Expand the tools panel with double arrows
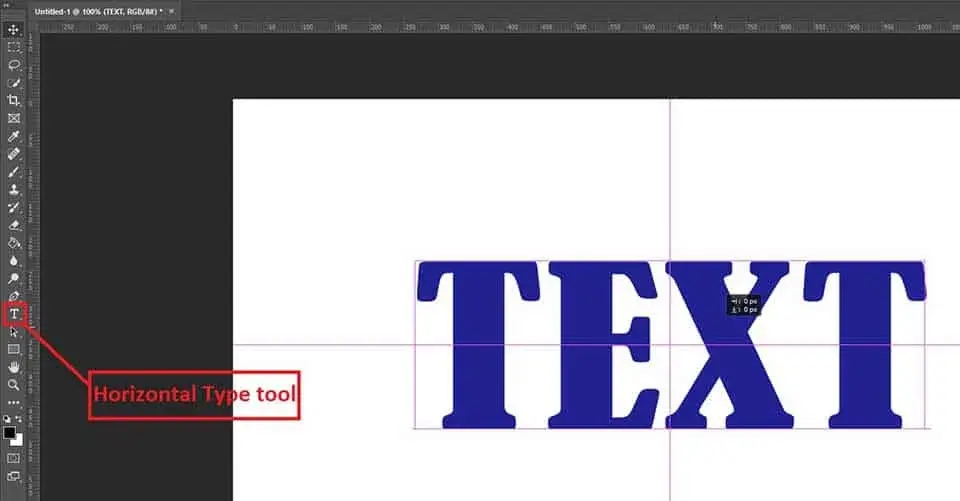Viewport: 960px width, 501px height. [7, 4]
